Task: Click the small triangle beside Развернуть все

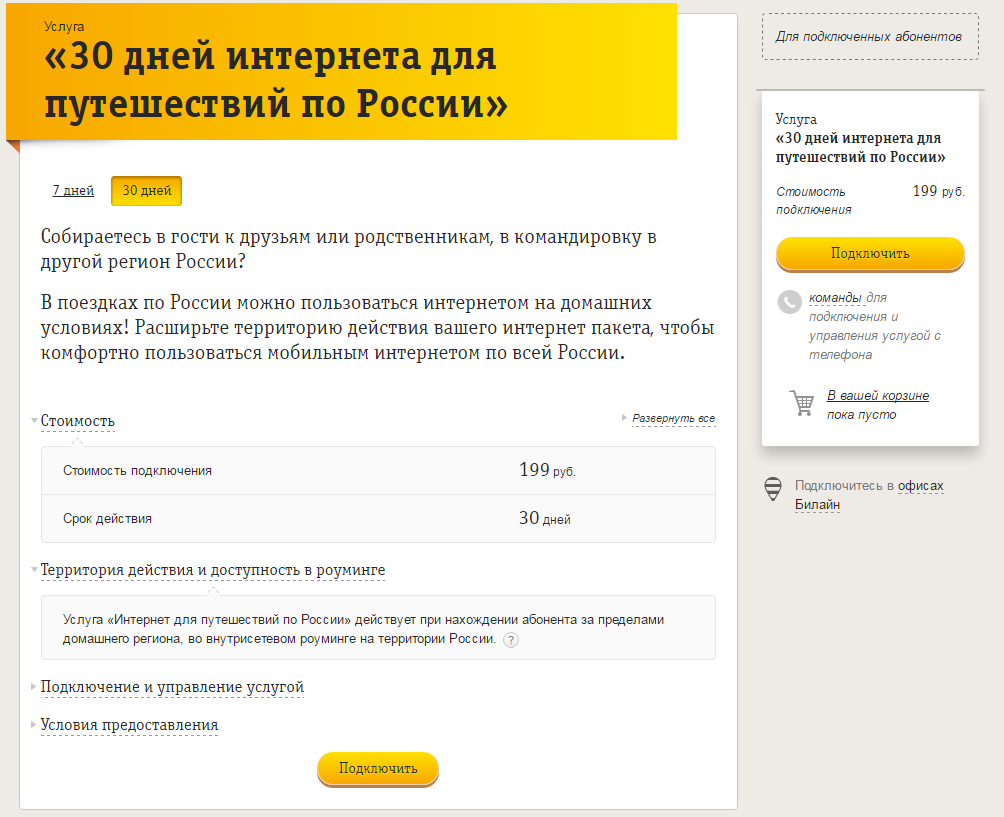Action: point(625,418)
